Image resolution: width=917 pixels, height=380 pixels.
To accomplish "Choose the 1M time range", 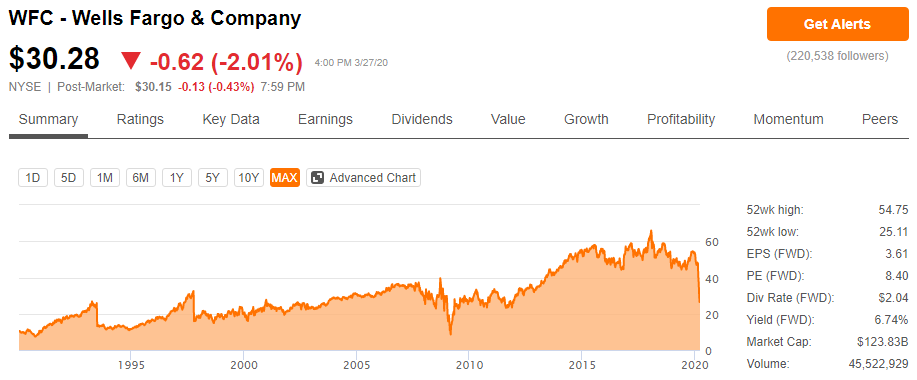I will tap(105, 178).
